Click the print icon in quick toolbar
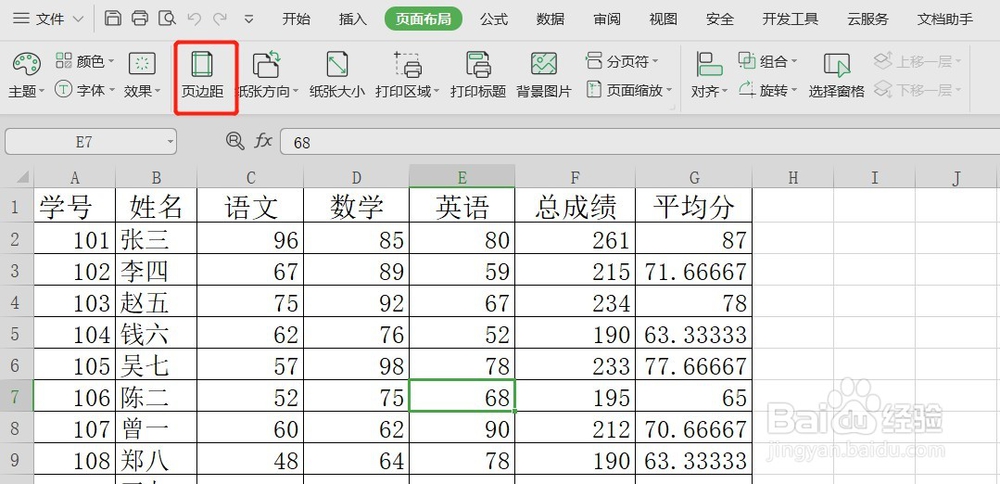 click(x=140, y=18)
